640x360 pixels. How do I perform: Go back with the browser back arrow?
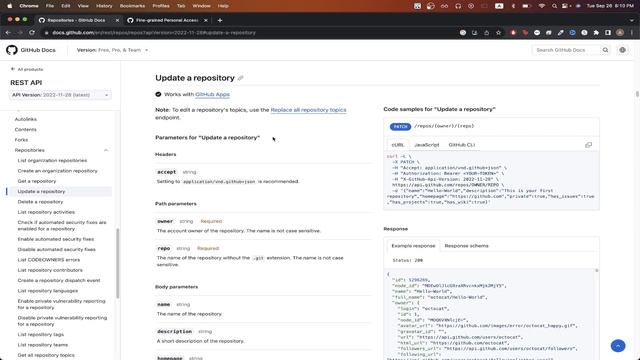[x=8, y=33]
